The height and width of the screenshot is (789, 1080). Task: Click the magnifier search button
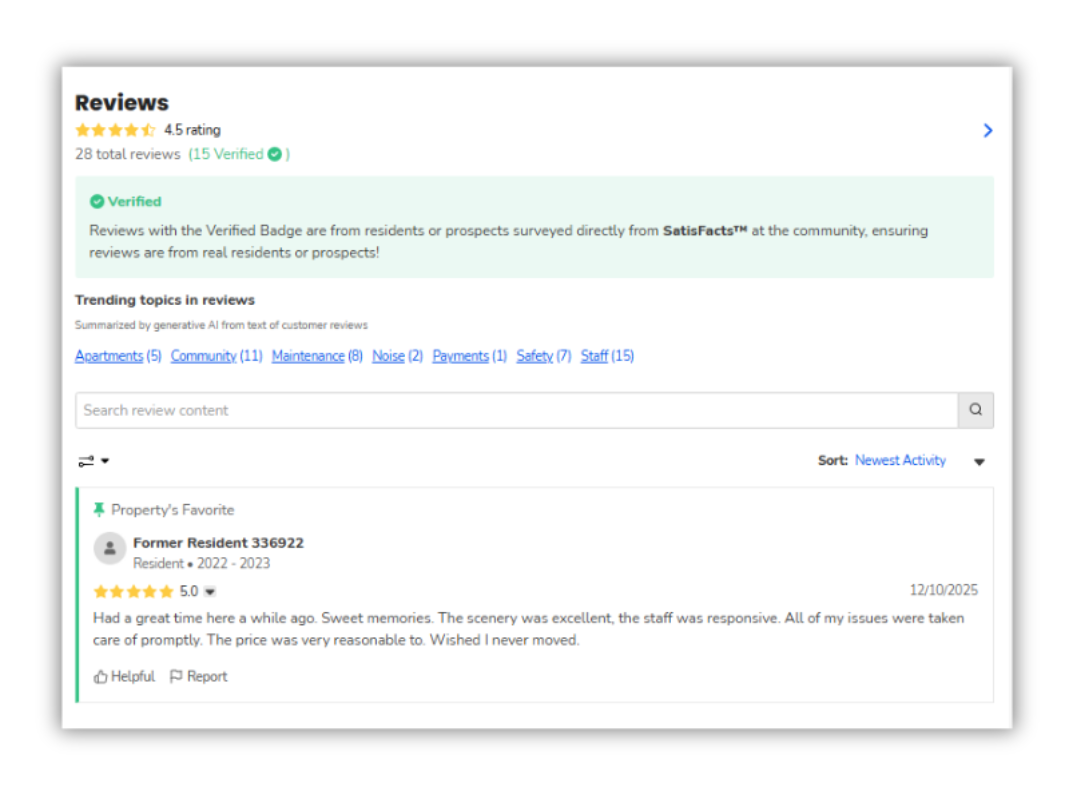[975, 410]
